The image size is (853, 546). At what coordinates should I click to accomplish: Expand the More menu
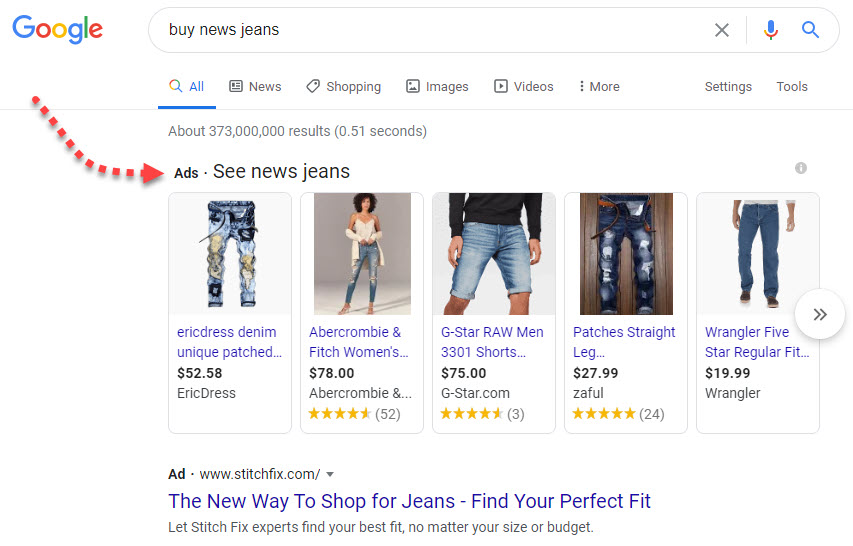[x=599, y=87]
